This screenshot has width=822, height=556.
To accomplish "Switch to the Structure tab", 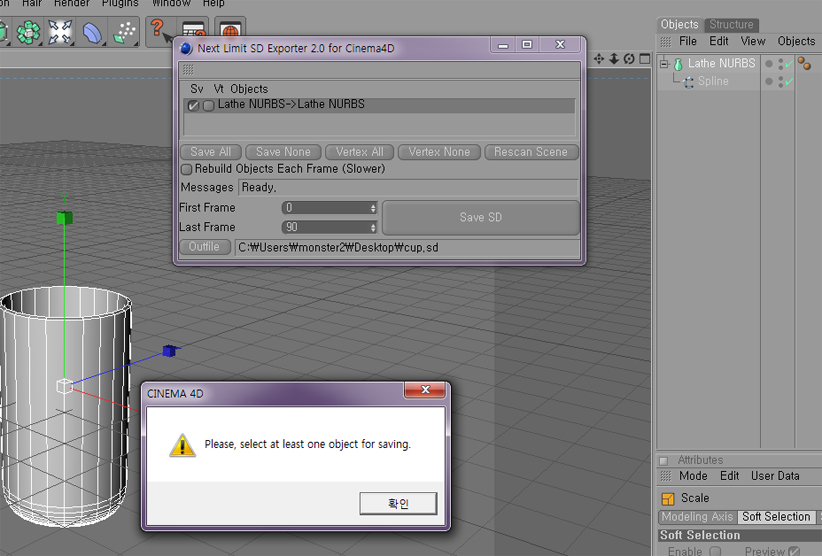I will coord(731,25).
